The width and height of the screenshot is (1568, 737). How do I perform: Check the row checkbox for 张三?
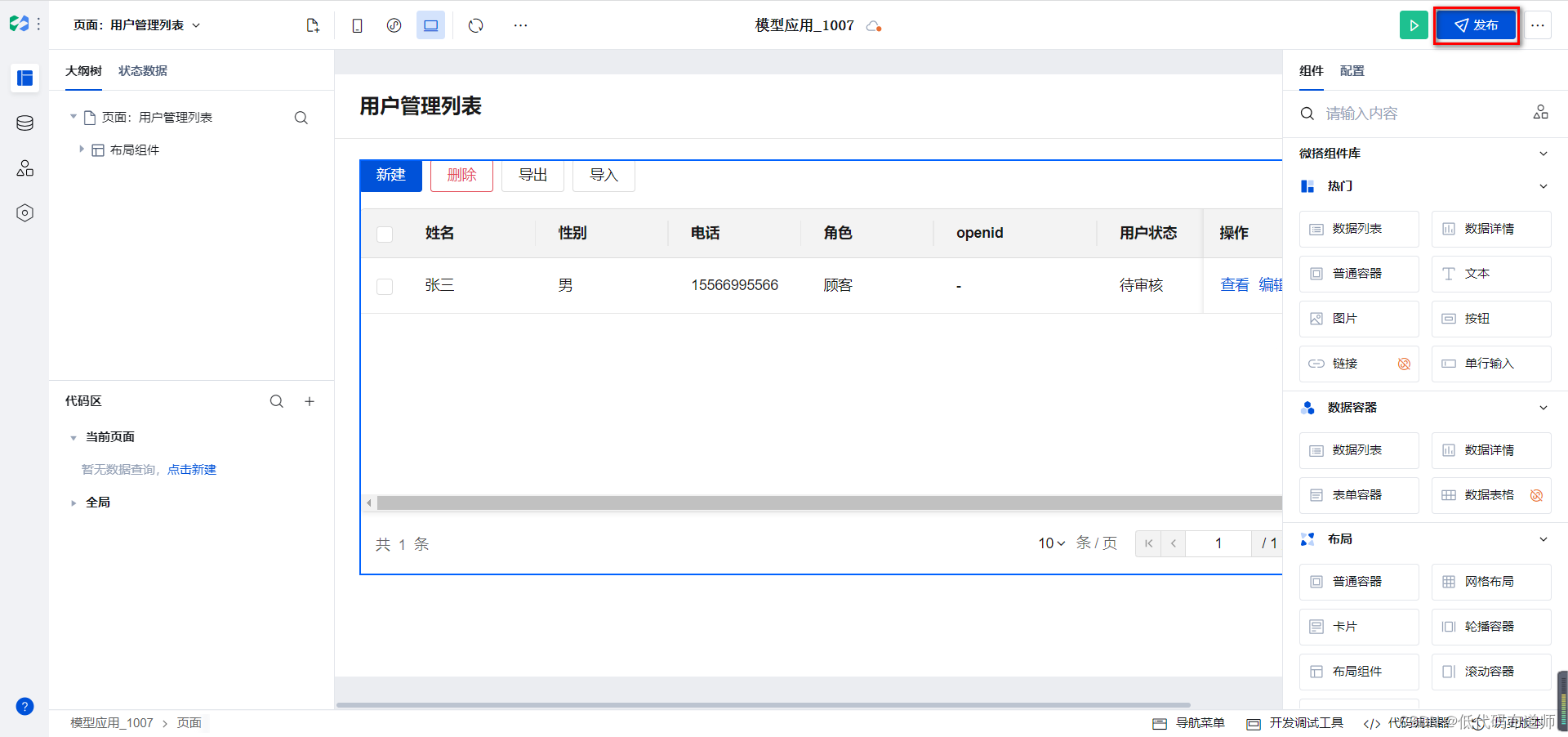coord(385,287)
